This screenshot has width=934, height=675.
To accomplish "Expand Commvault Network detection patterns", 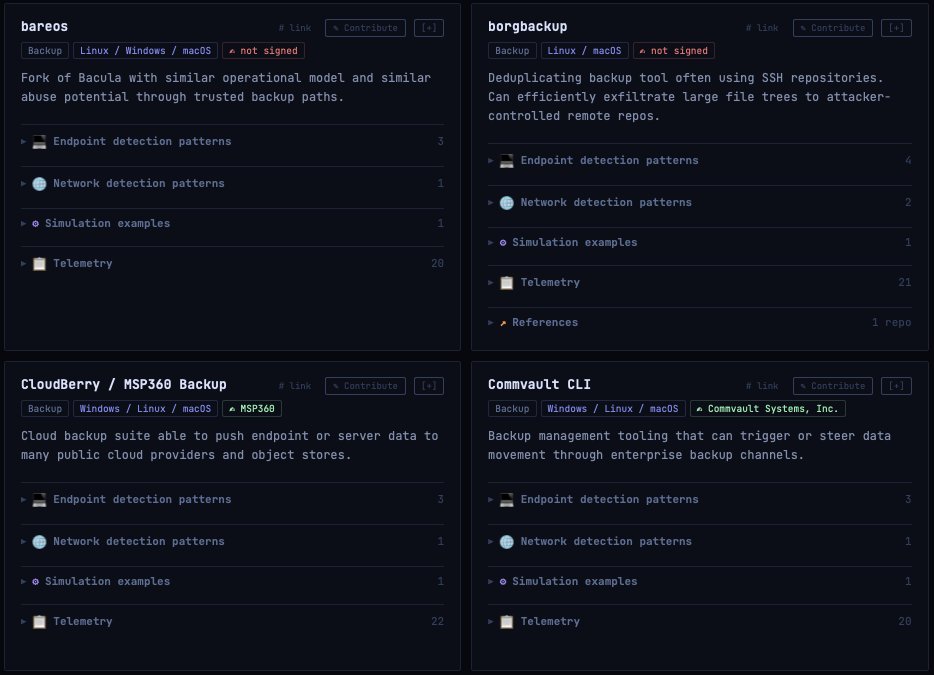I will pyautogui.click(x=699, y=542).
